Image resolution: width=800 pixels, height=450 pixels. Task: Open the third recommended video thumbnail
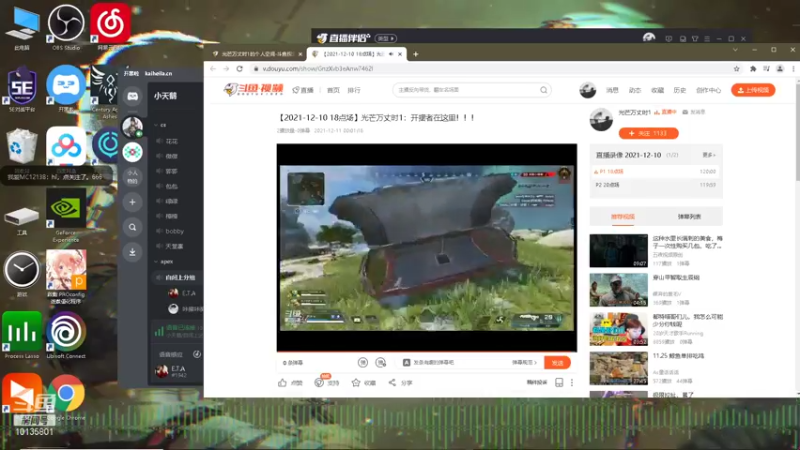[618, 329]
